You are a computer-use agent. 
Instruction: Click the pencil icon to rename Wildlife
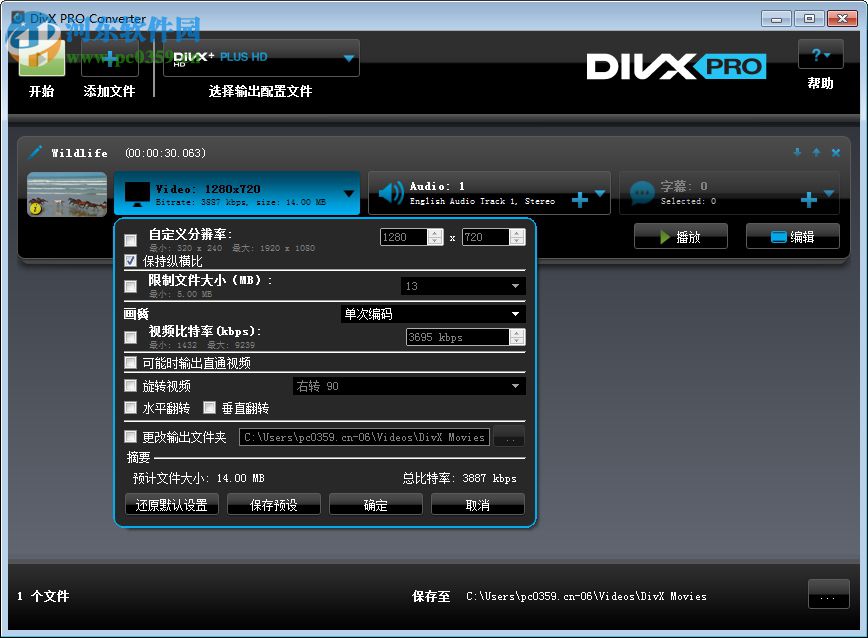(x=35, y=152)
